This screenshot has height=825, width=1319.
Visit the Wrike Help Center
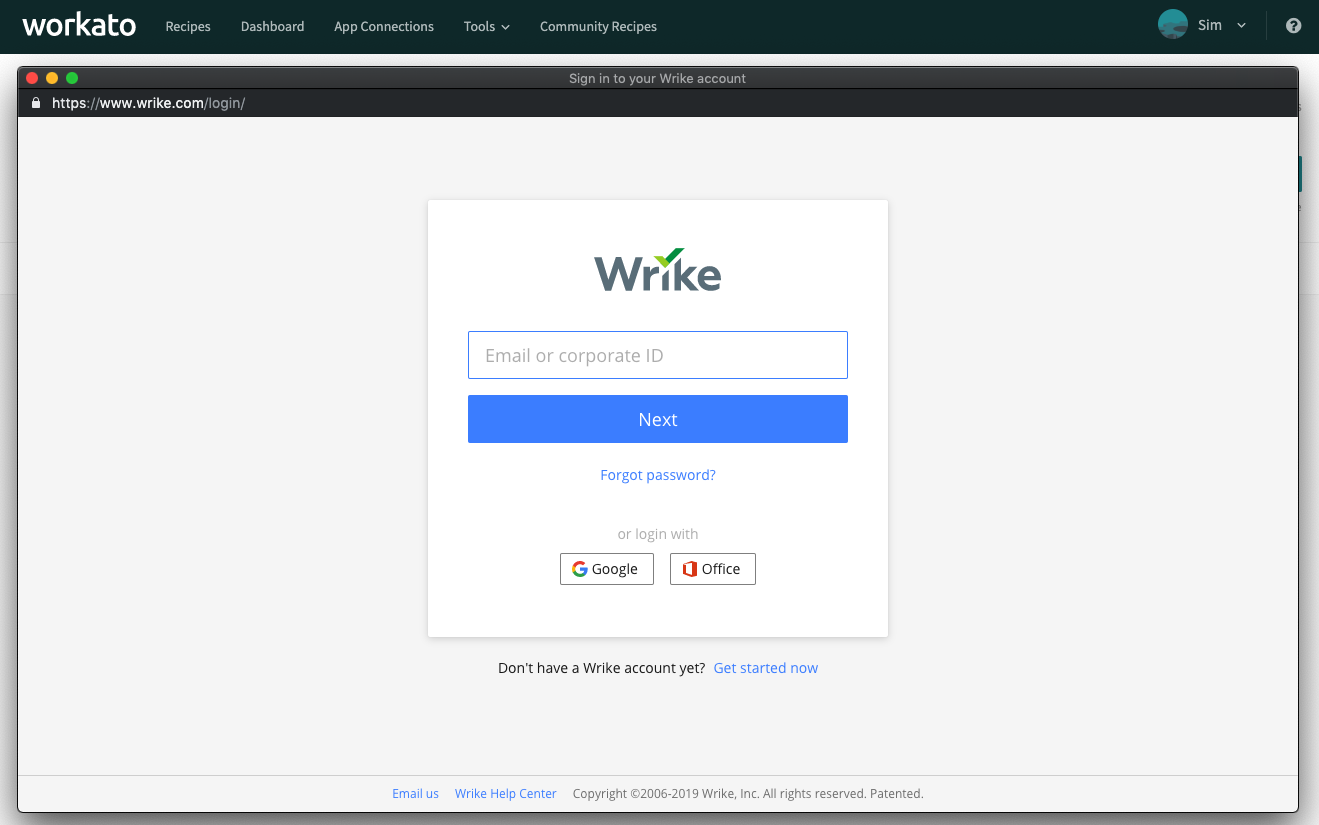click(505, 793)
